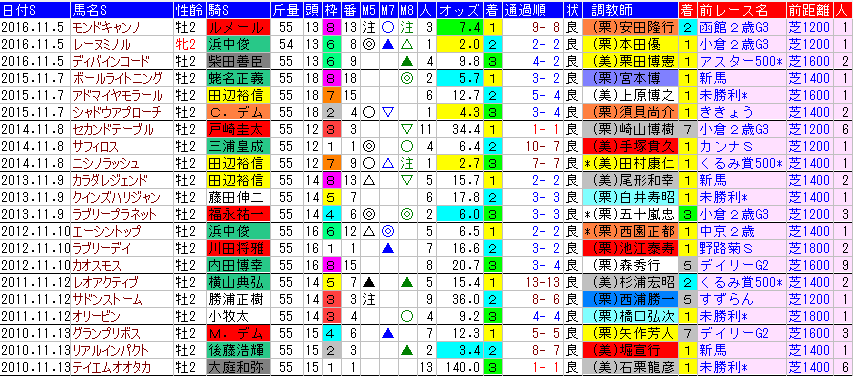Viewport: 853px width, 376px height.
Task: Click the M5 column header
Action: (x=369, y=10)
